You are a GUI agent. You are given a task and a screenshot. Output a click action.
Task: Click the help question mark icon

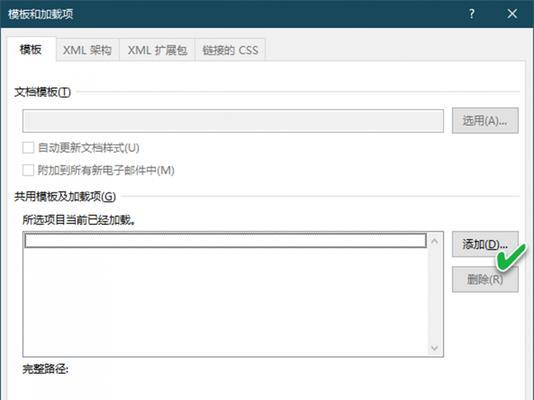tap(472, 14)
